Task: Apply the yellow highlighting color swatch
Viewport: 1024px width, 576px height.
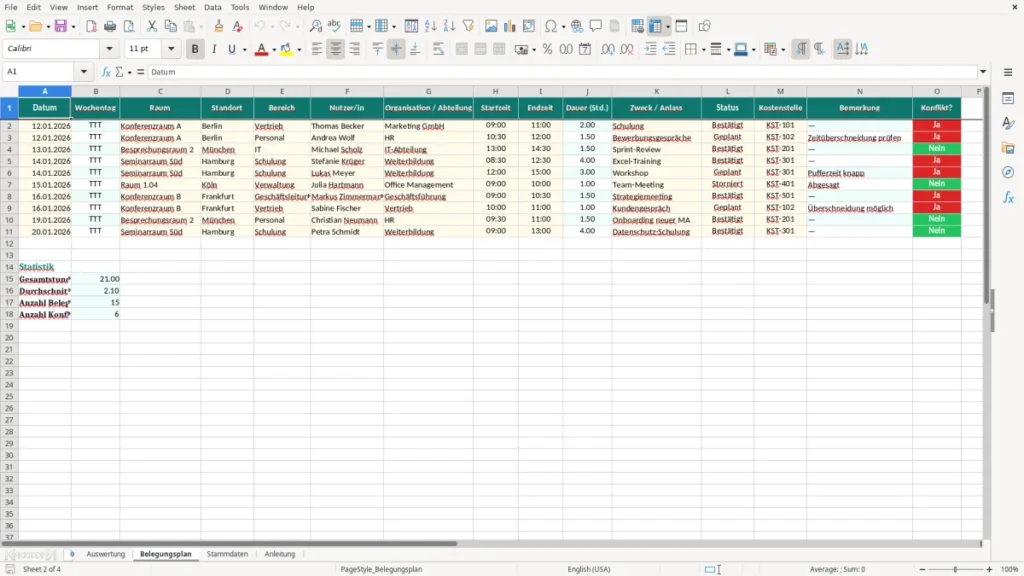Action: coord(286,49)
